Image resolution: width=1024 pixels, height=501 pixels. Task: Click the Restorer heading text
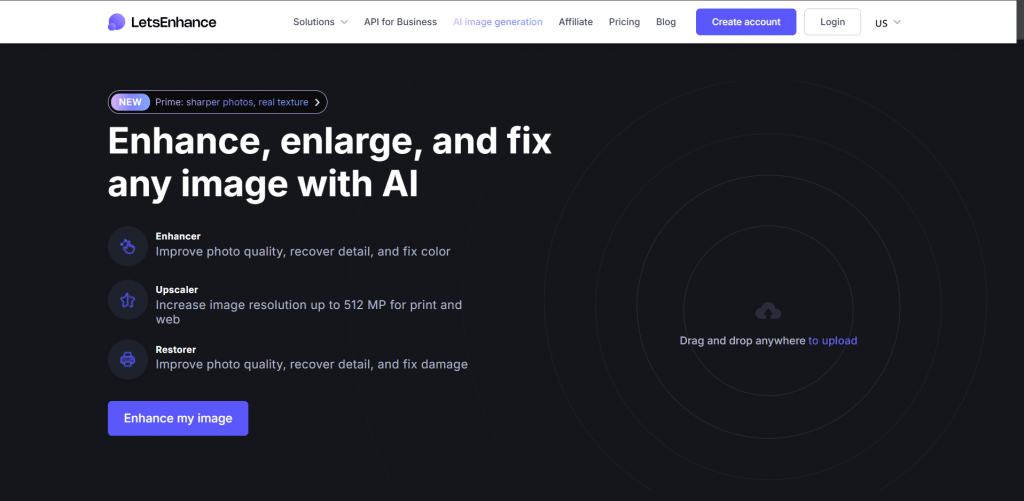(x=176, y=349)
